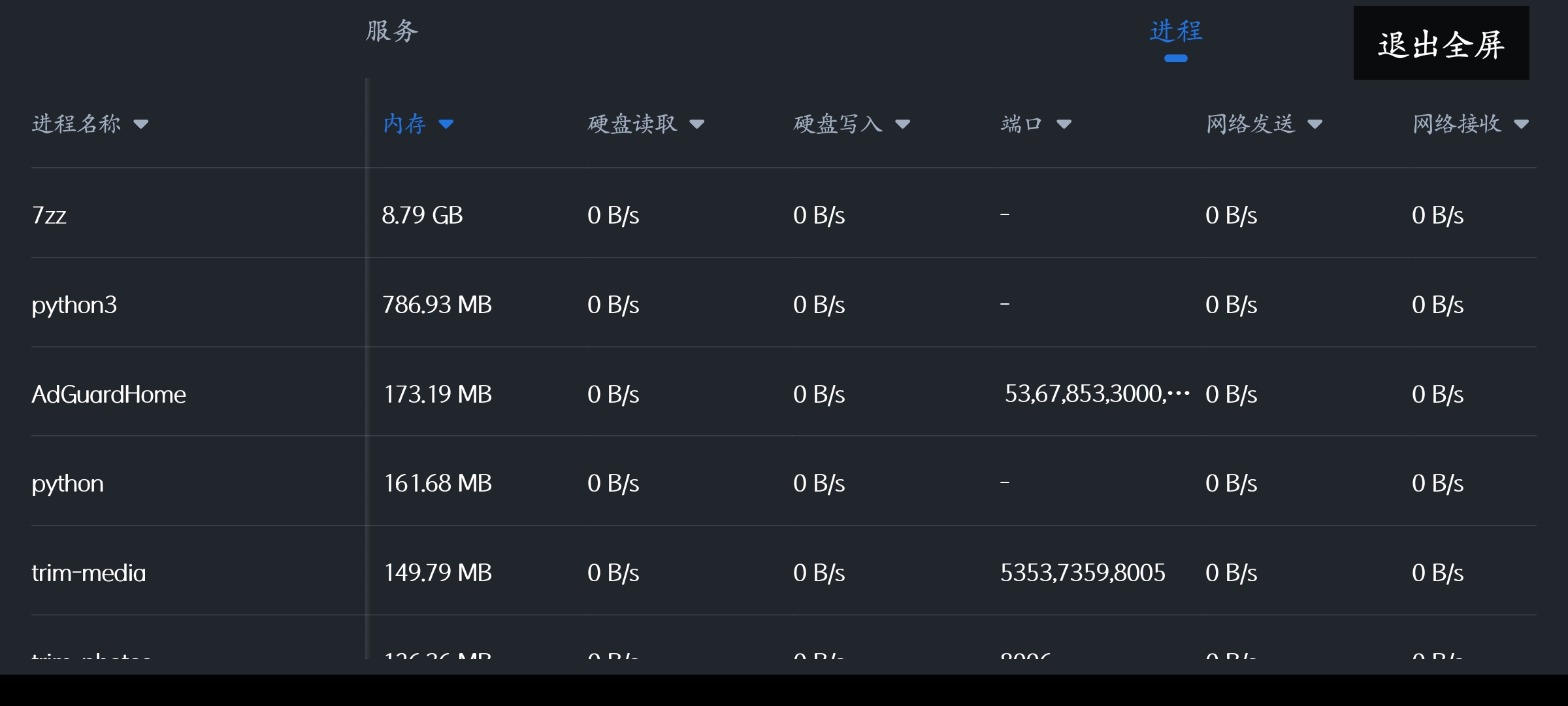Click the 硬盘读取 header text
The image size is (1568, 706).
pyautogui.click(x=632, y=124)
